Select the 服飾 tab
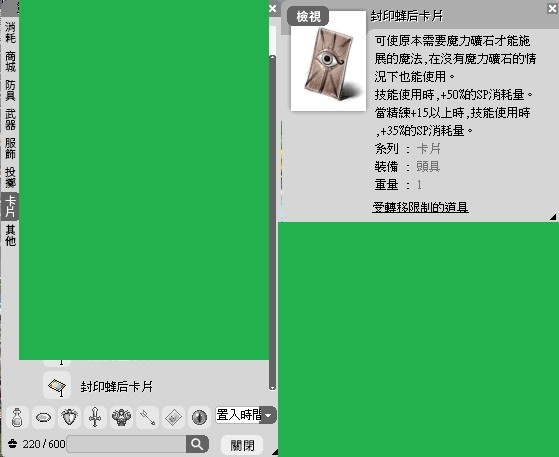Viewport: 559px width, 457px height. point(10,148)
